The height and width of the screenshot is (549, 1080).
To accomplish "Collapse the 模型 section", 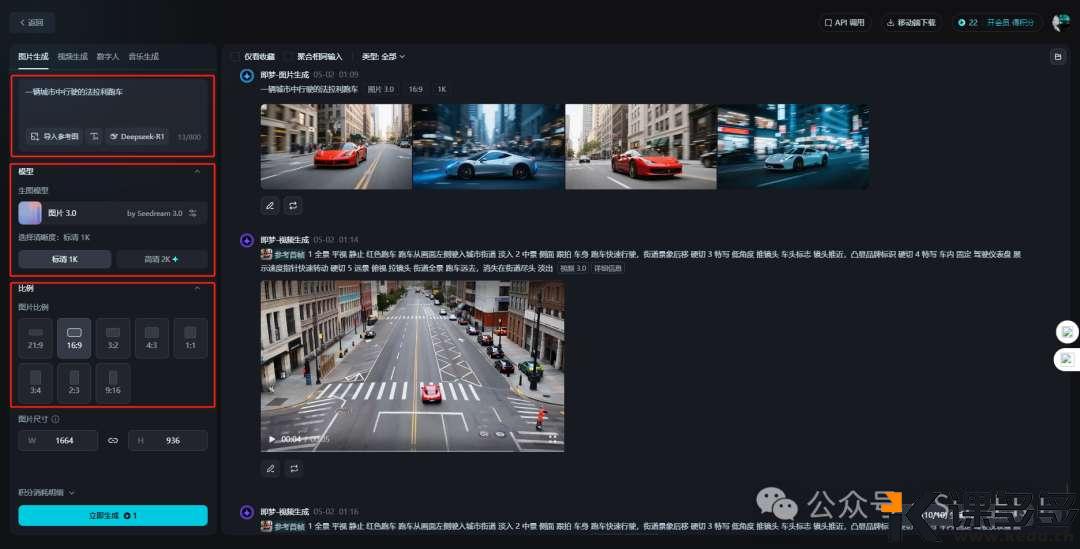I will click(197, 172).
